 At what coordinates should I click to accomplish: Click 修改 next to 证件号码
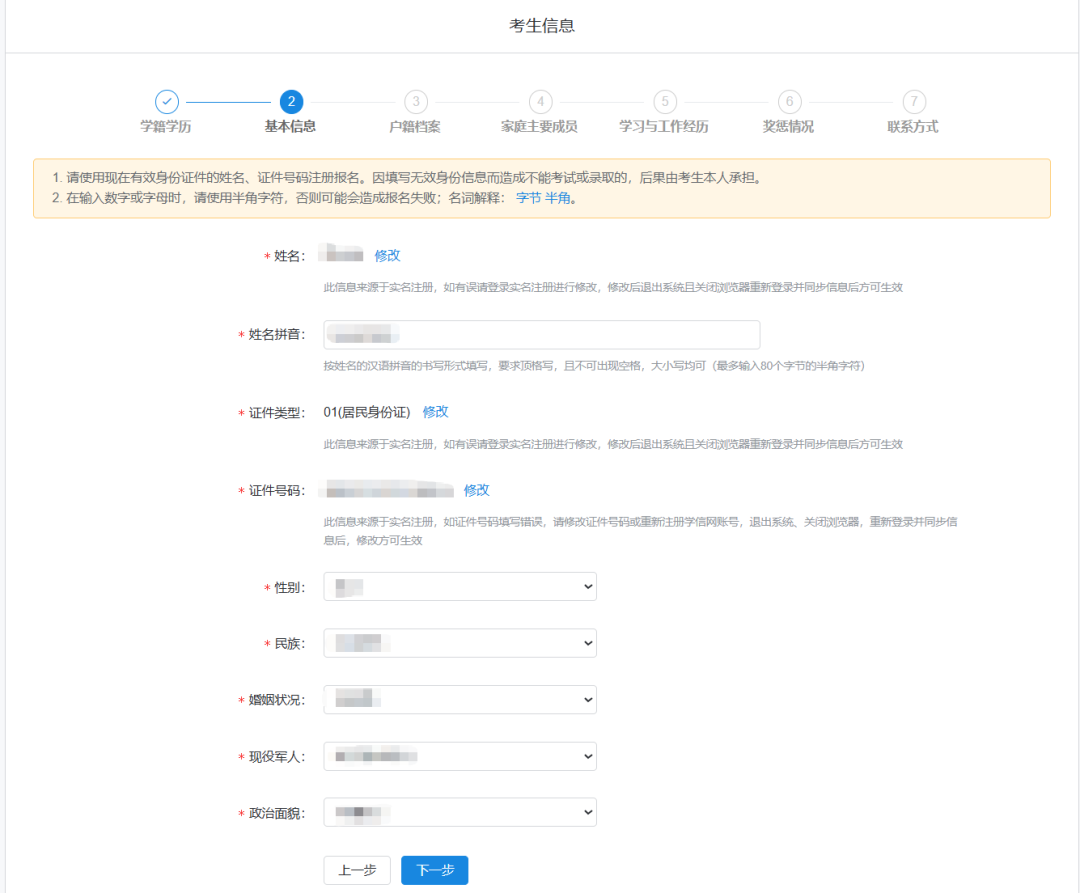pyautogui.click(x=477, y=490)
